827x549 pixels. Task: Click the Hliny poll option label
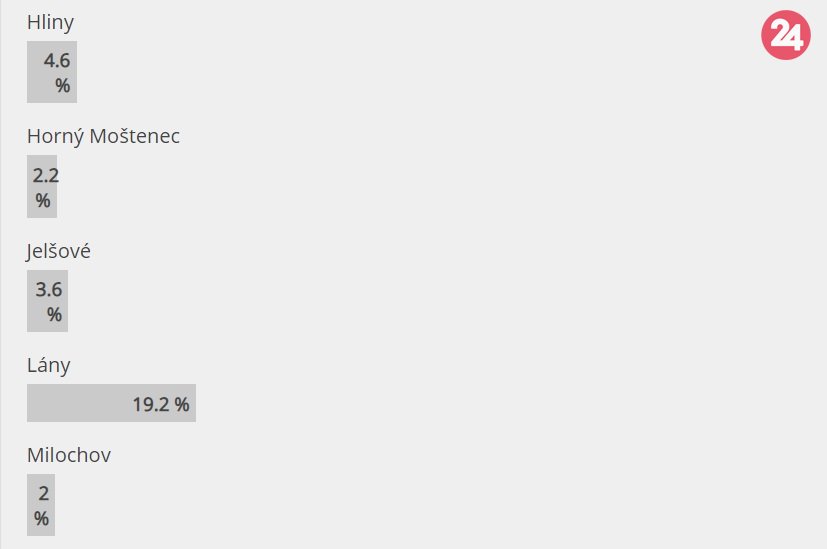(50, 22)
